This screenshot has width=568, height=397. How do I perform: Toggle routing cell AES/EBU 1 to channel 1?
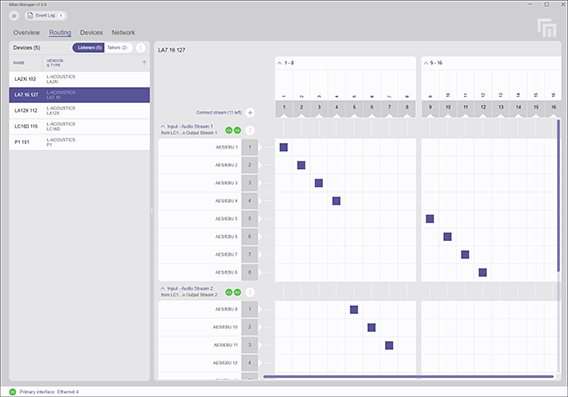284,147
